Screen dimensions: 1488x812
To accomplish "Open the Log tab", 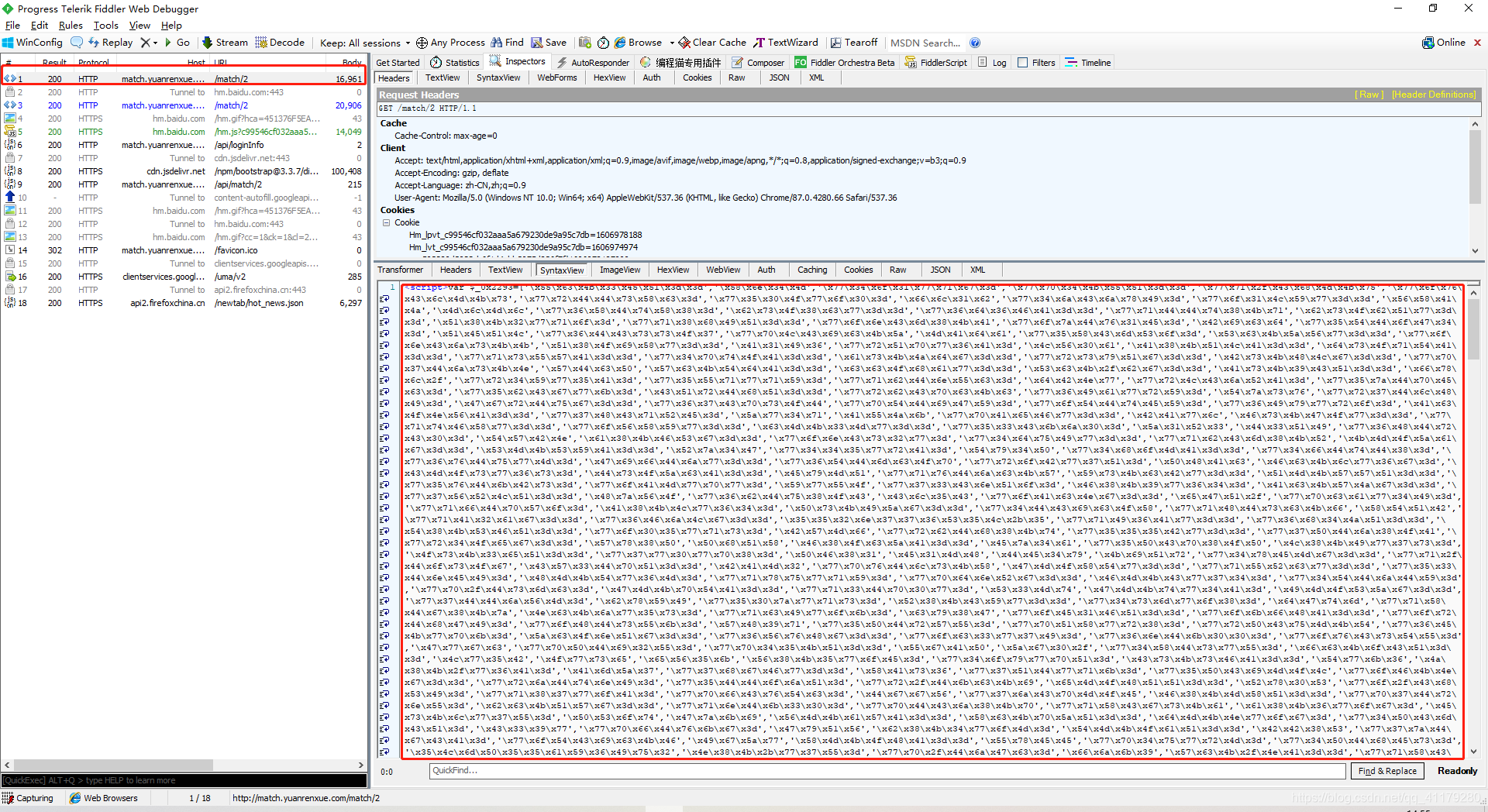I will pos(992,63).
